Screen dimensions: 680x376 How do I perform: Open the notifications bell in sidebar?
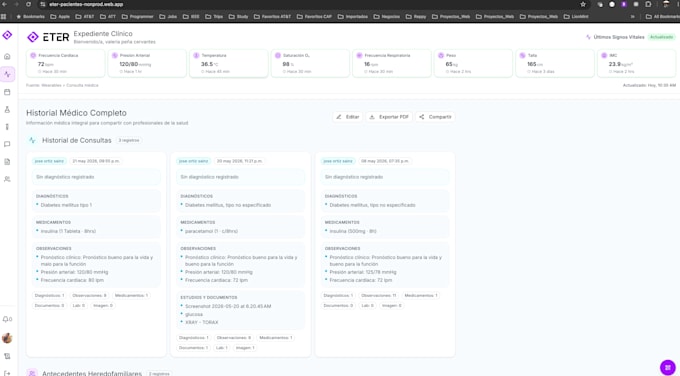7,319
